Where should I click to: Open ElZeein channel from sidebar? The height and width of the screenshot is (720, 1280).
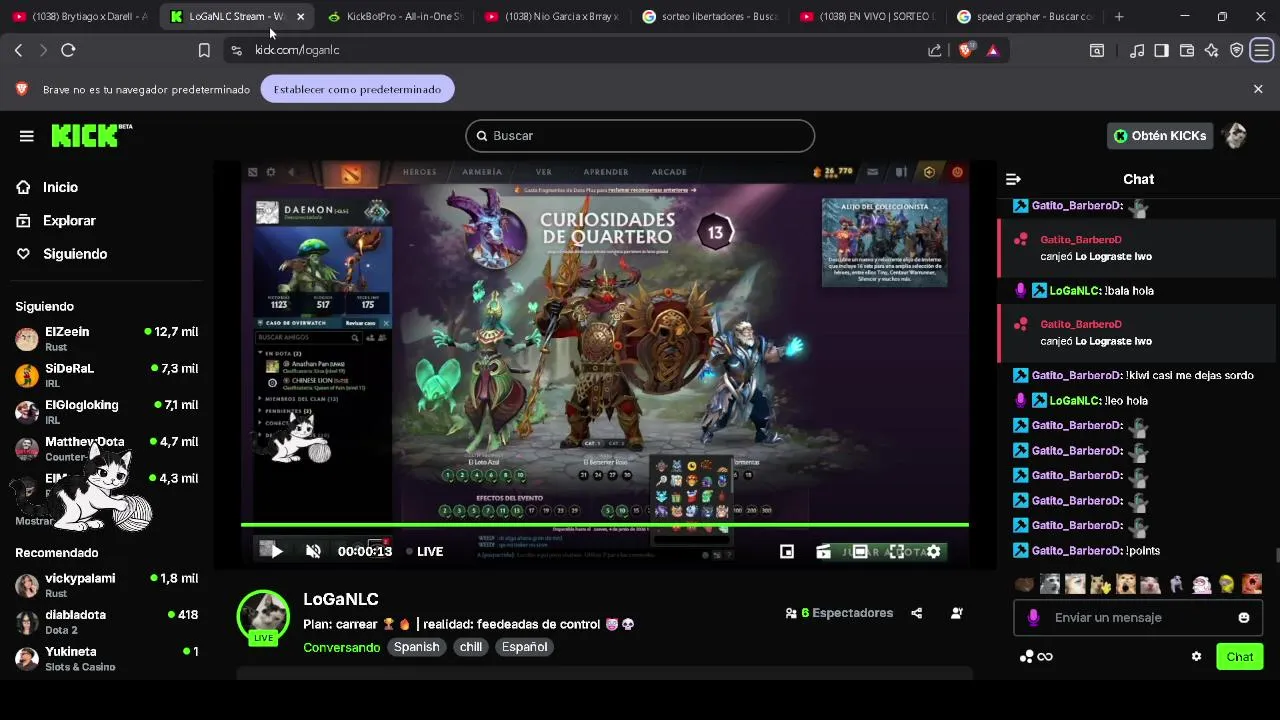point(106,339)
